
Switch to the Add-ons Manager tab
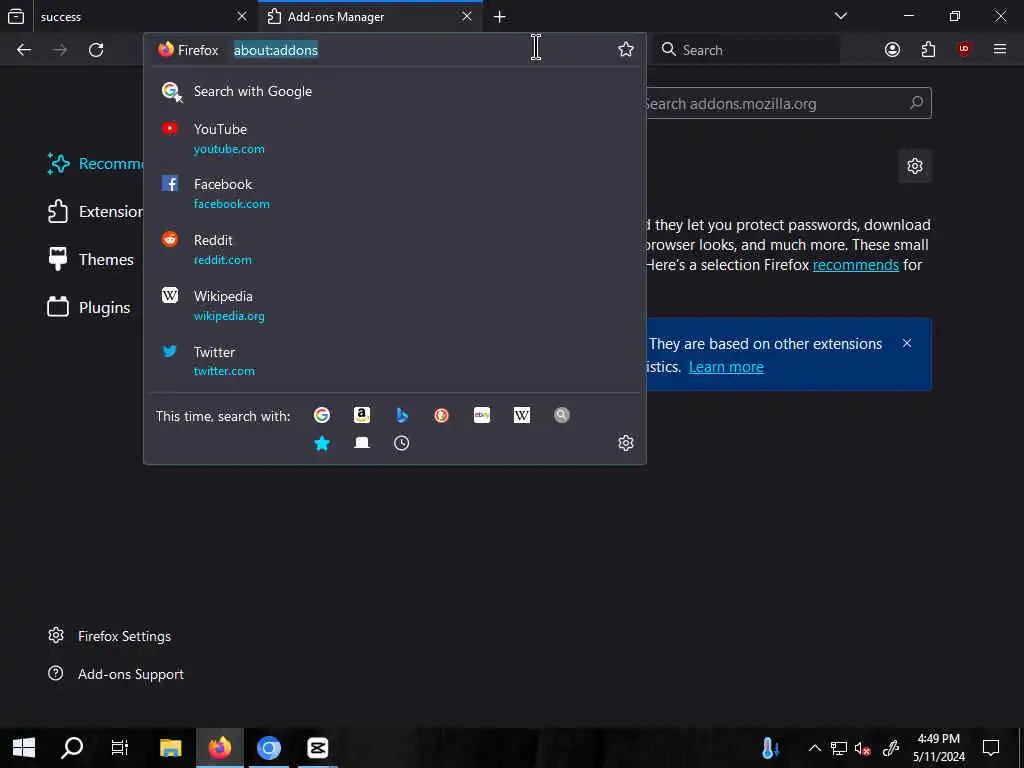371,16
